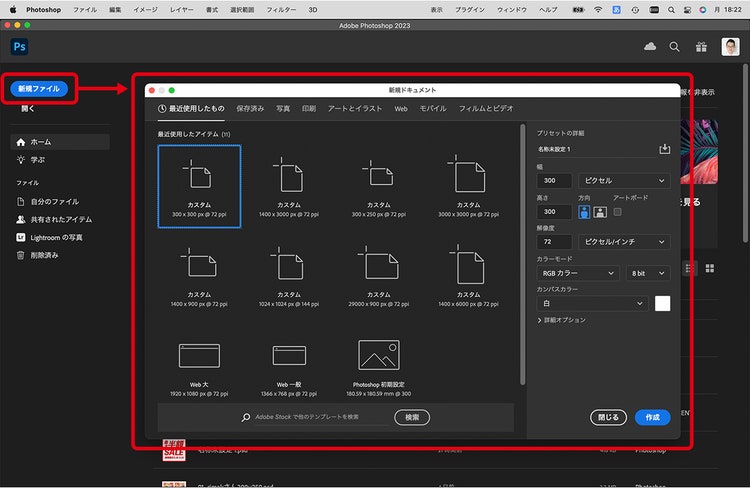Image resolution: width=750 pixels, height=488 pixels.
Task: Enable the アートボード checkbox
Action: tap(618, 211)
